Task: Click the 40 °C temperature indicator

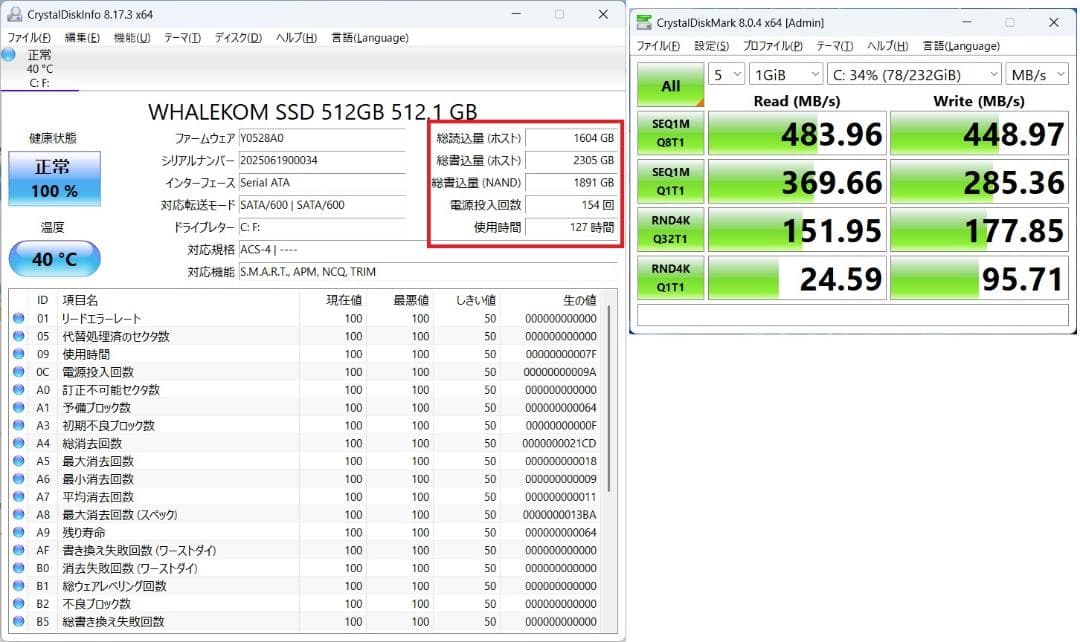Action: click(54, 259)
